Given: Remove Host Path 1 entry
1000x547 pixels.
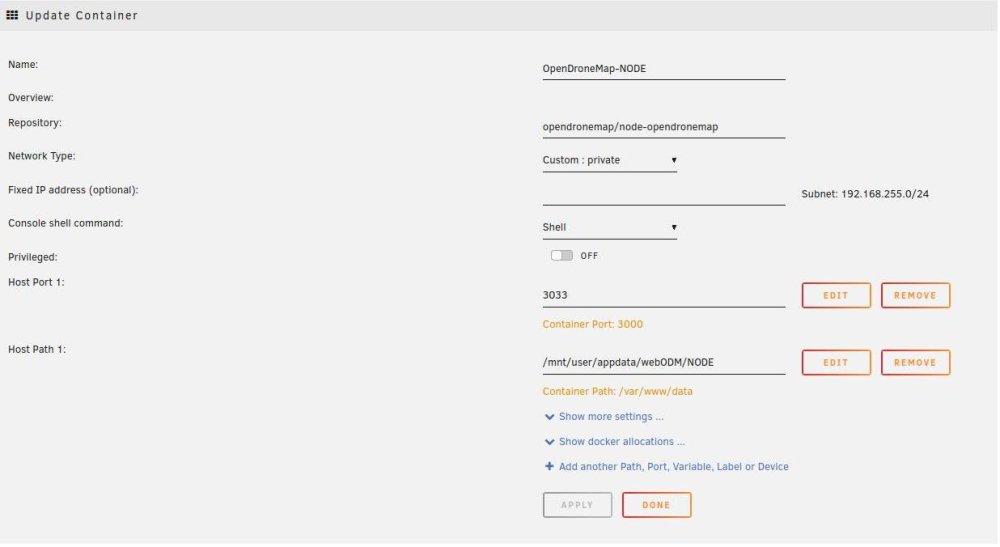Looking at the screenshot, I should pyautogui.click(x=915, y=363).
